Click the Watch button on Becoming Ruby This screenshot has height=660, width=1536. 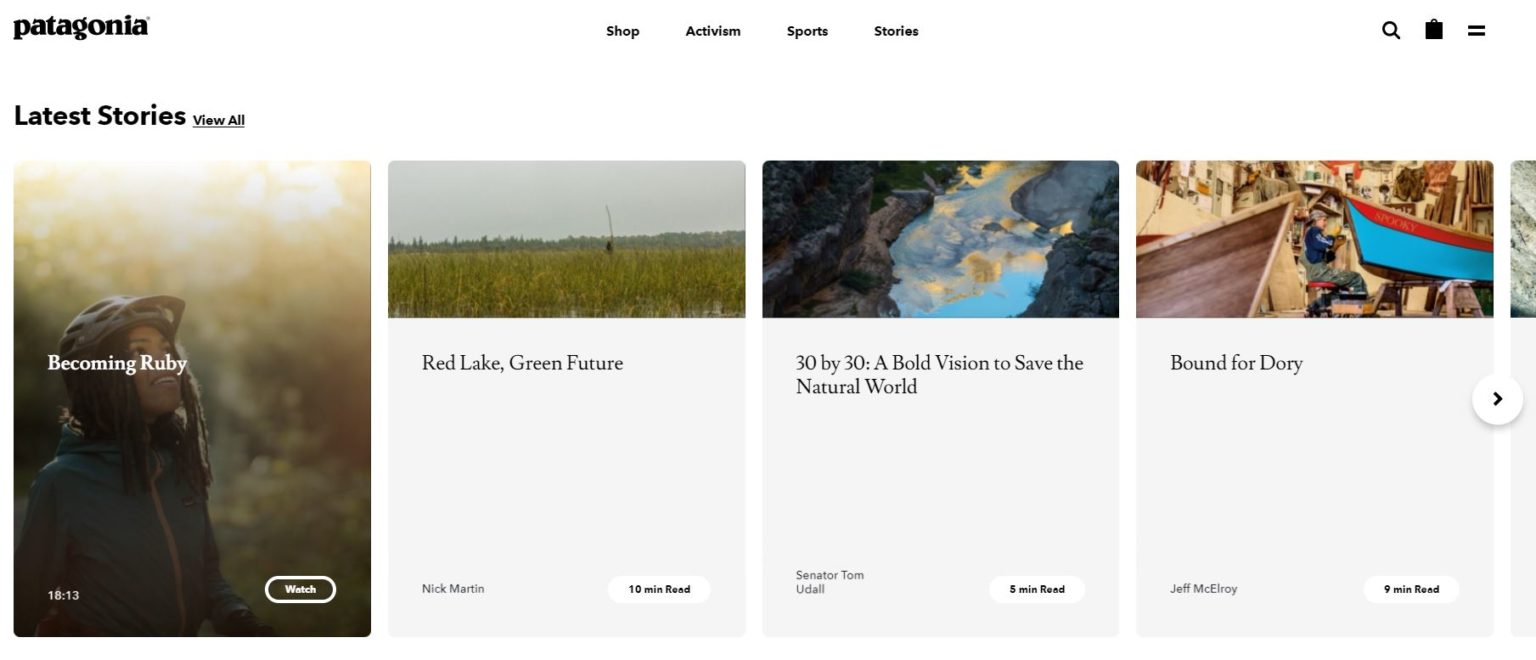(300, 589)
